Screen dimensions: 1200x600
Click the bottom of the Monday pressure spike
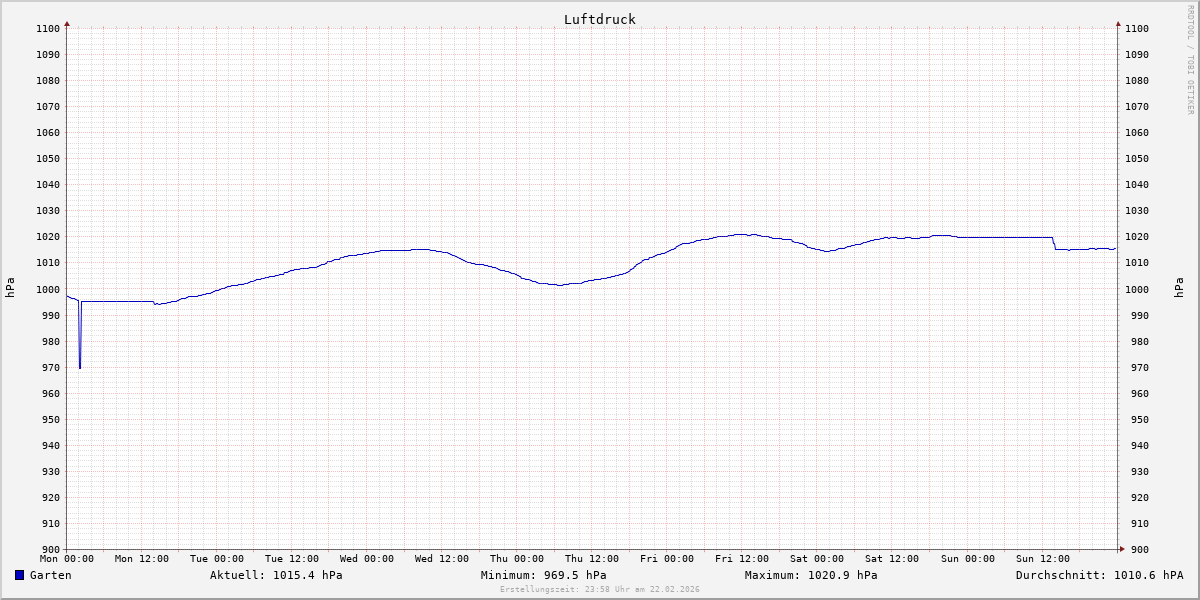[80, 367]
